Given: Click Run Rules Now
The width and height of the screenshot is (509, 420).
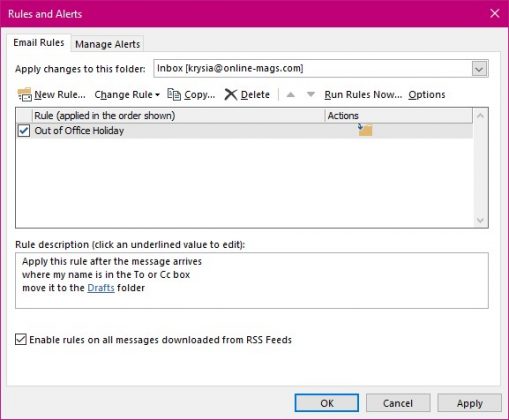Looking at the screenshot, I should pos(363,95).
